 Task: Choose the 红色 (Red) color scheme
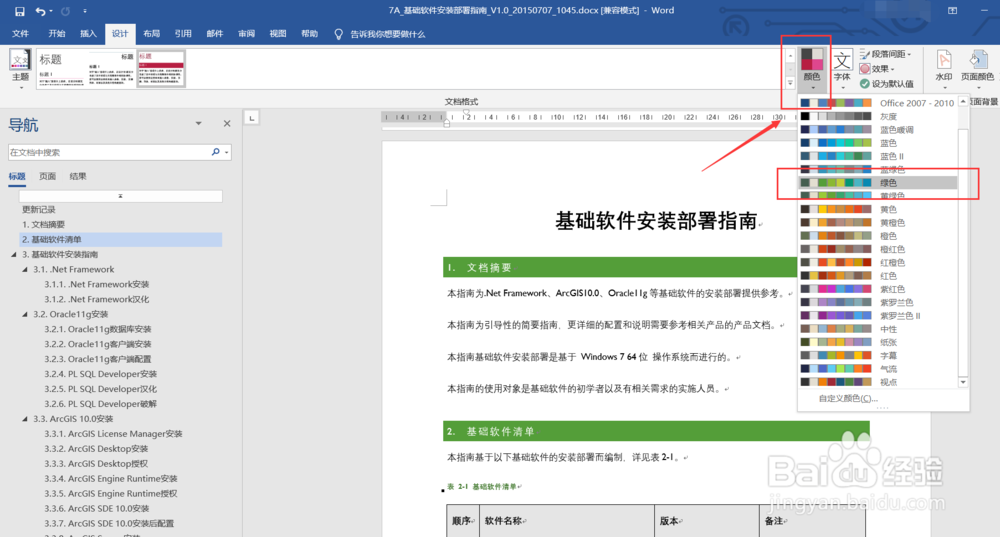[x=878, y=276]
